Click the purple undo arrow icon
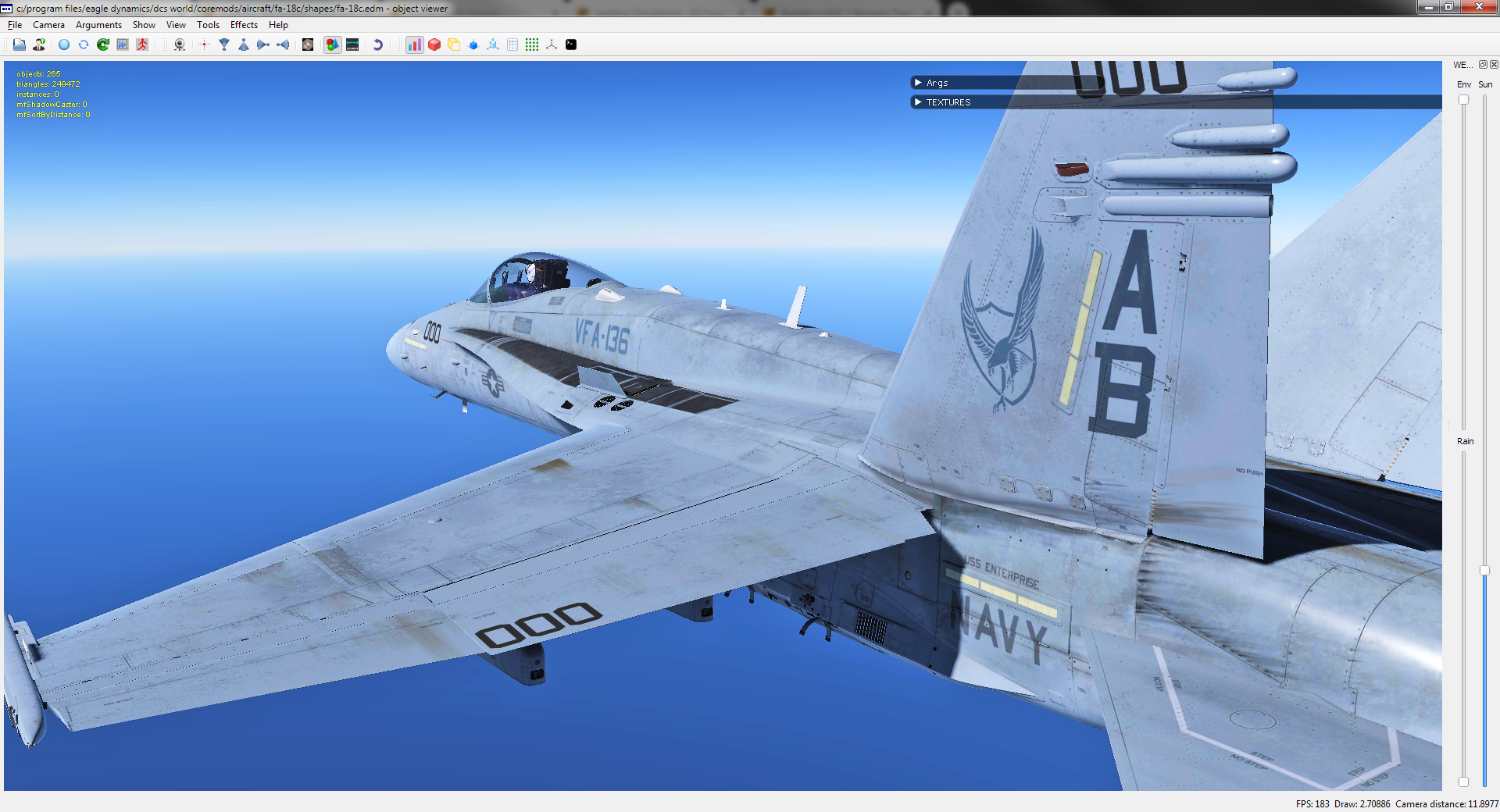The height and width of the screenshot is (812, 1500). 377,45
